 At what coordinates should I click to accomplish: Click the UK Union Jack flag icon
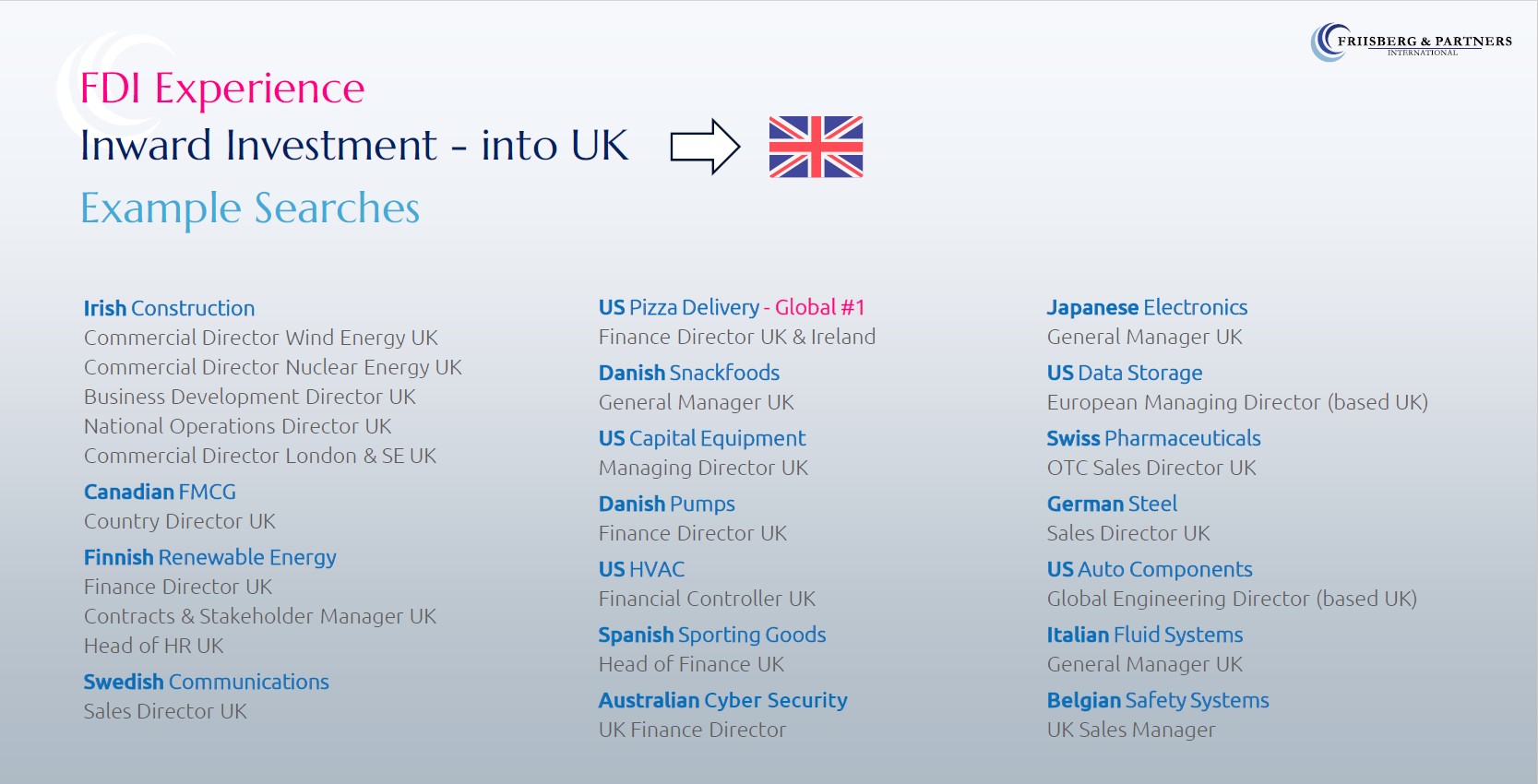coord(816,147)
